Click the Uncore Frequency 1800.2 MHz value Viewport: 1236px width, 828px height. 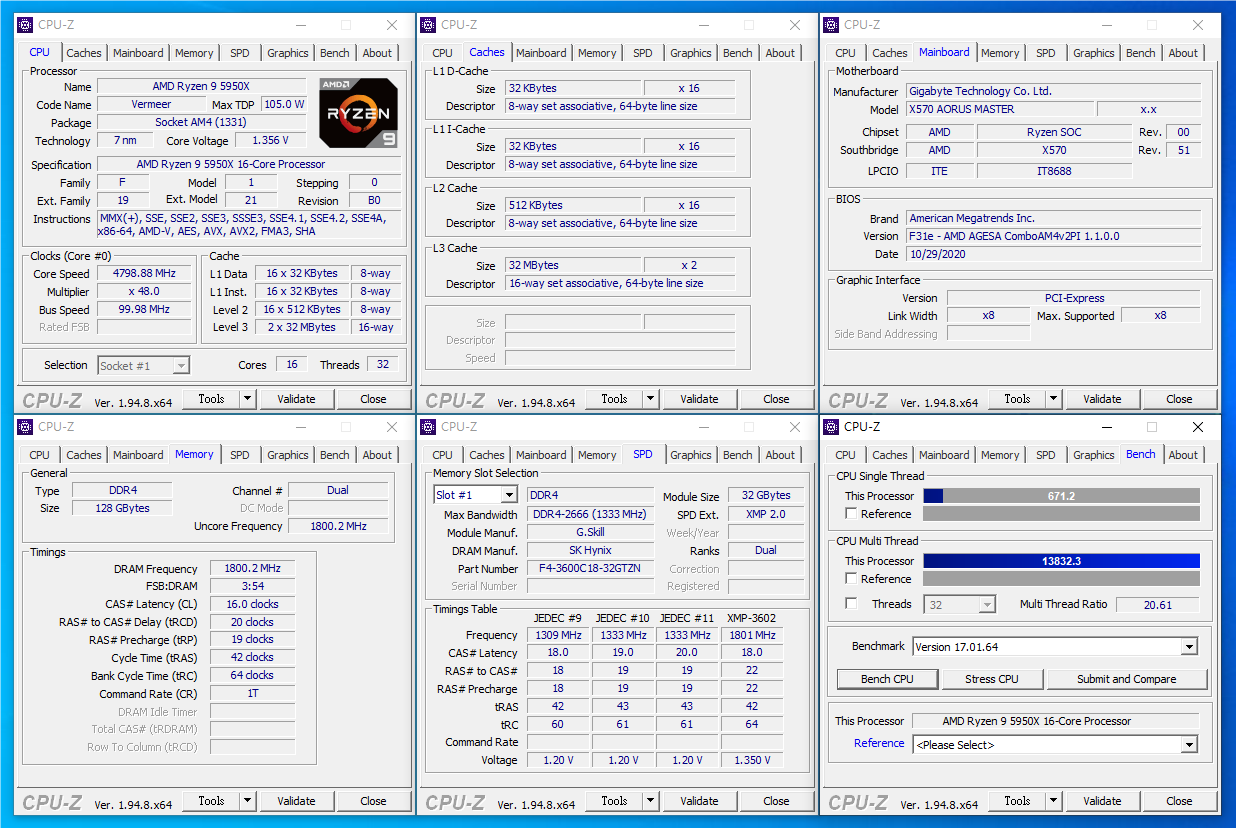click(x=338, y=526)
